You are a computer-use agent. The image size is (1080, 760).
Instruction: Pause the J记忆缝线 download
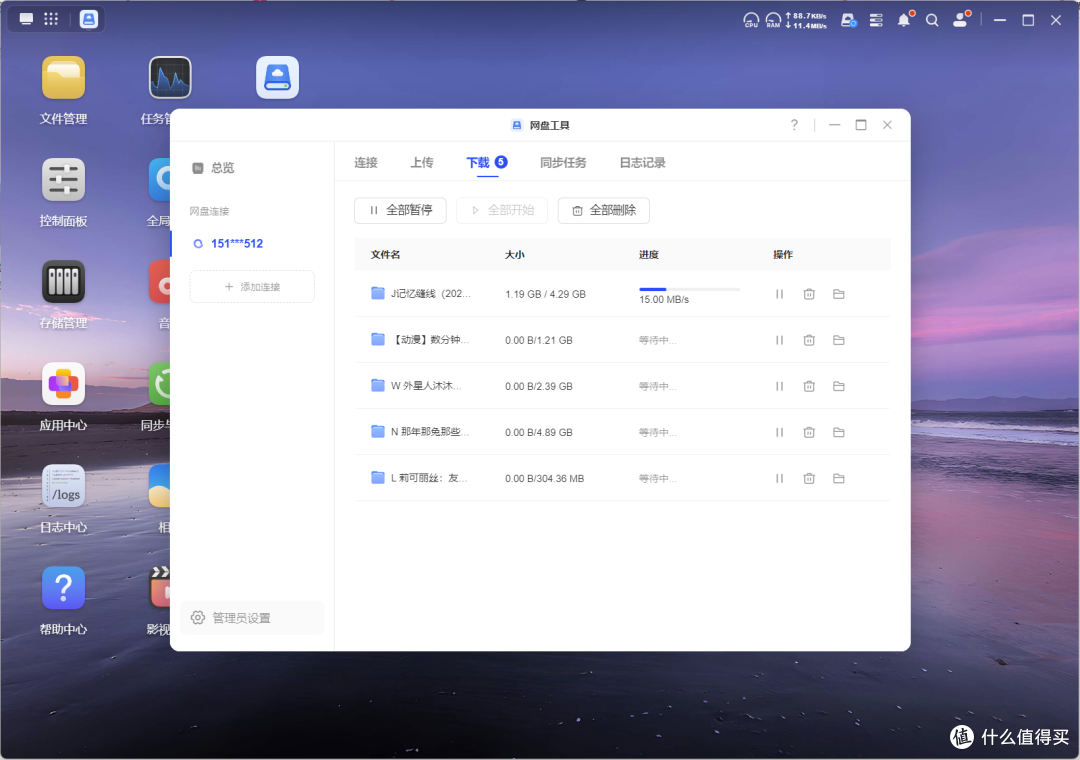[780, 294]
